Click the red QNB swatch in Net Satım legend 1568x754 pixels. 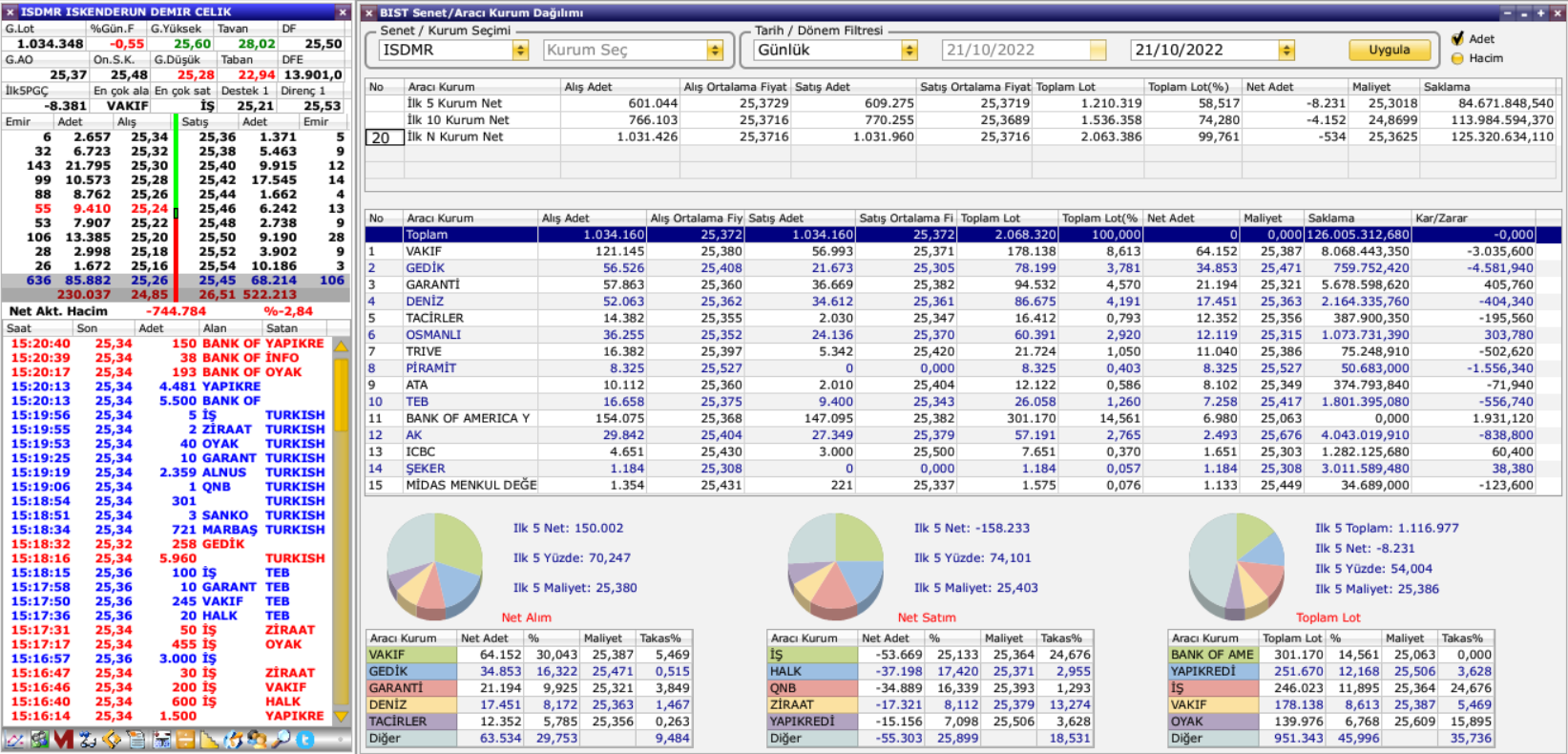click(x=812, y=688)
